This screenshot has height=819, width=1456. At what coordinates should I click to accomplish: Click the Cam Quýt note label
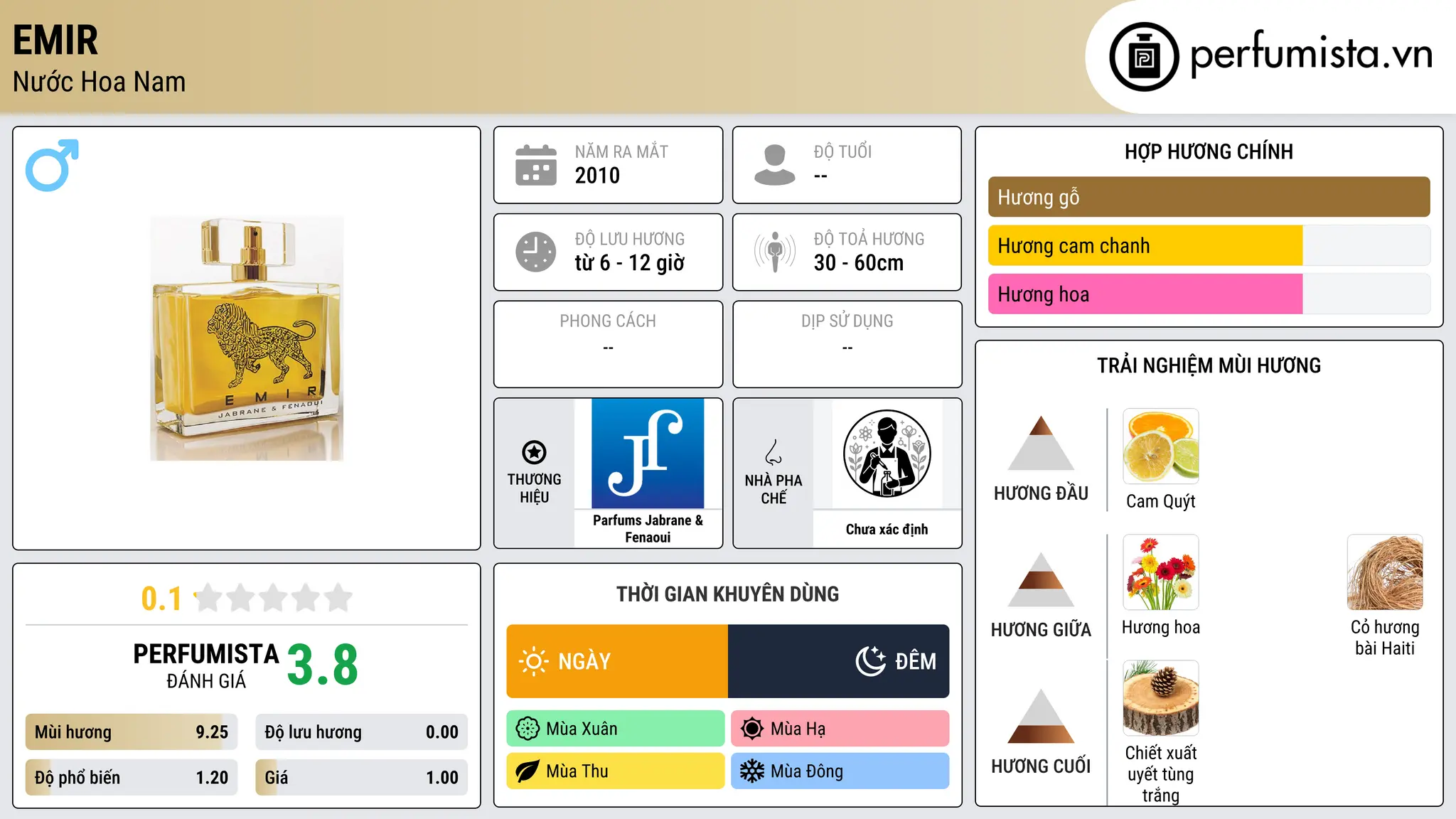[x=1161, y=501]
